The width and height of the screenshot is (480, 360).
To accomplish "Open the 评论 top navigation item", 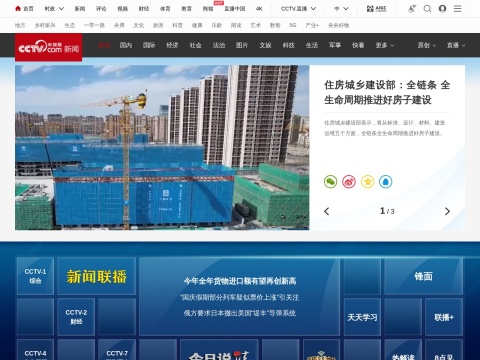I will (x=101, y=9).
